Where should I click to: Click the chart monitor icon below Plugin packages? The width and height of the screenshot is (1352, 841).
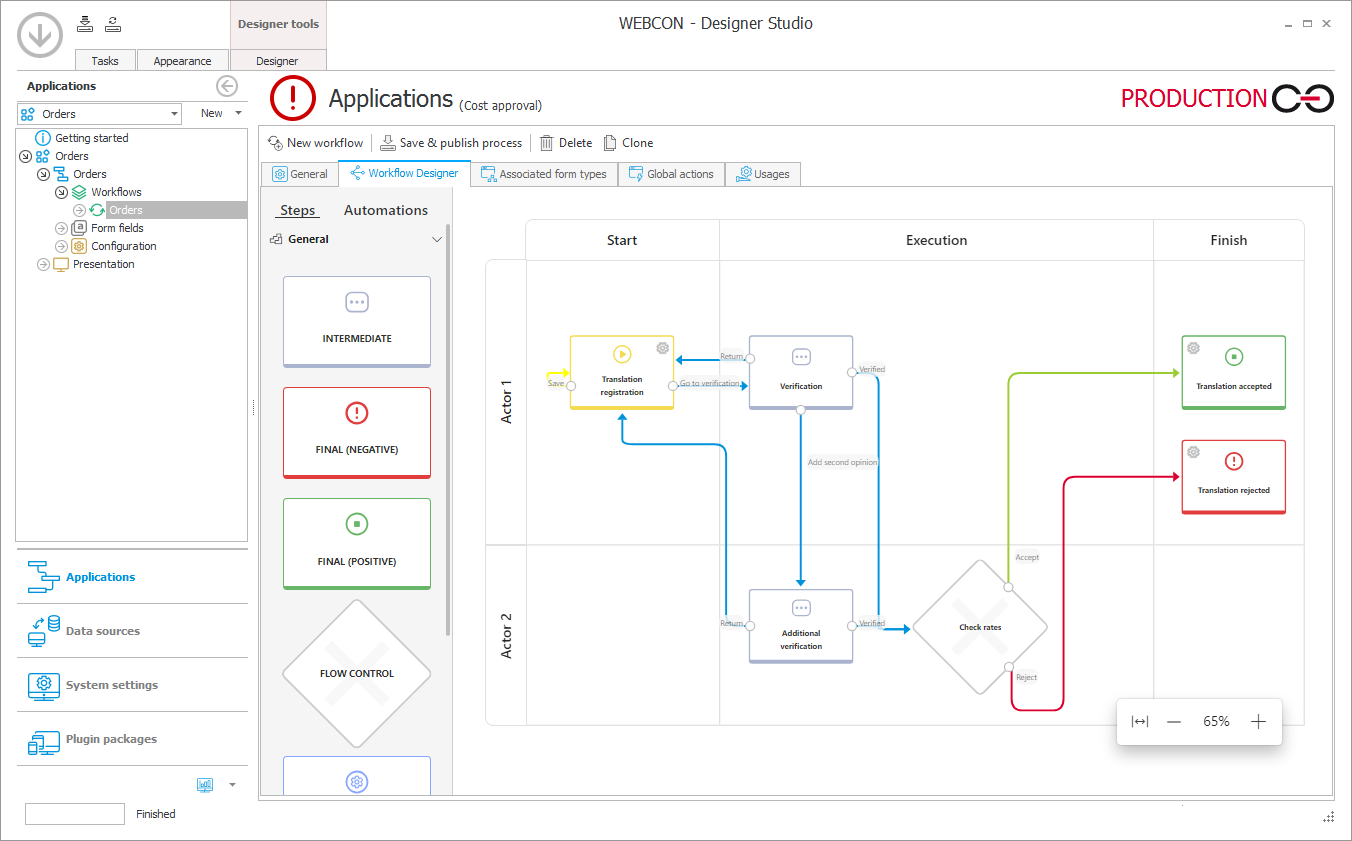tap(205, 785)
